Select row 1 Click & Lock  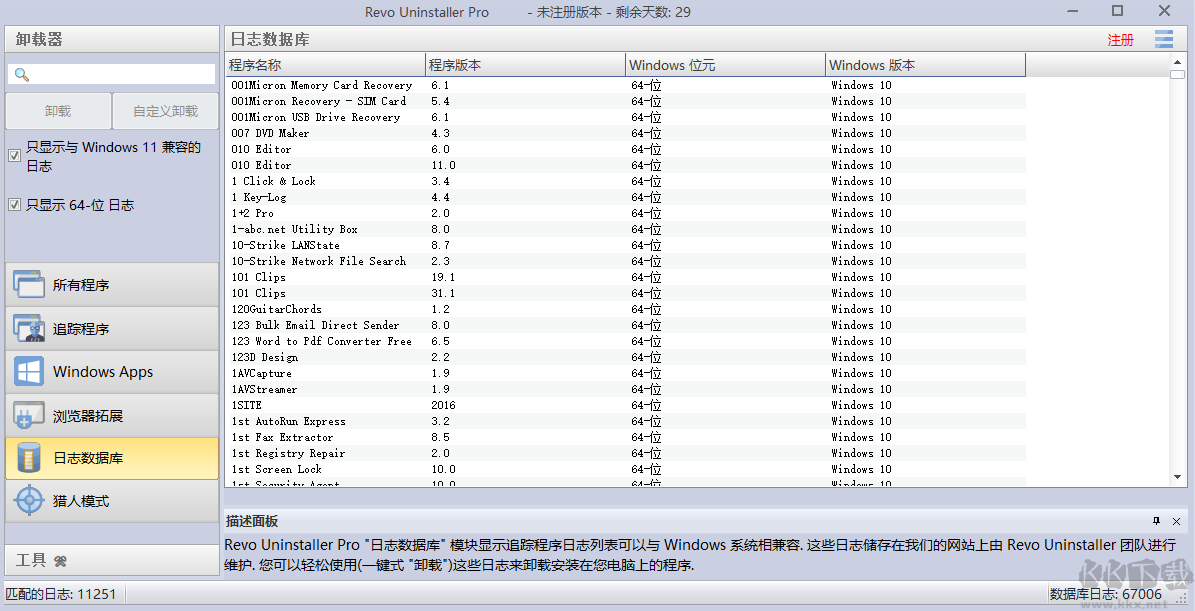coord(626,181)
